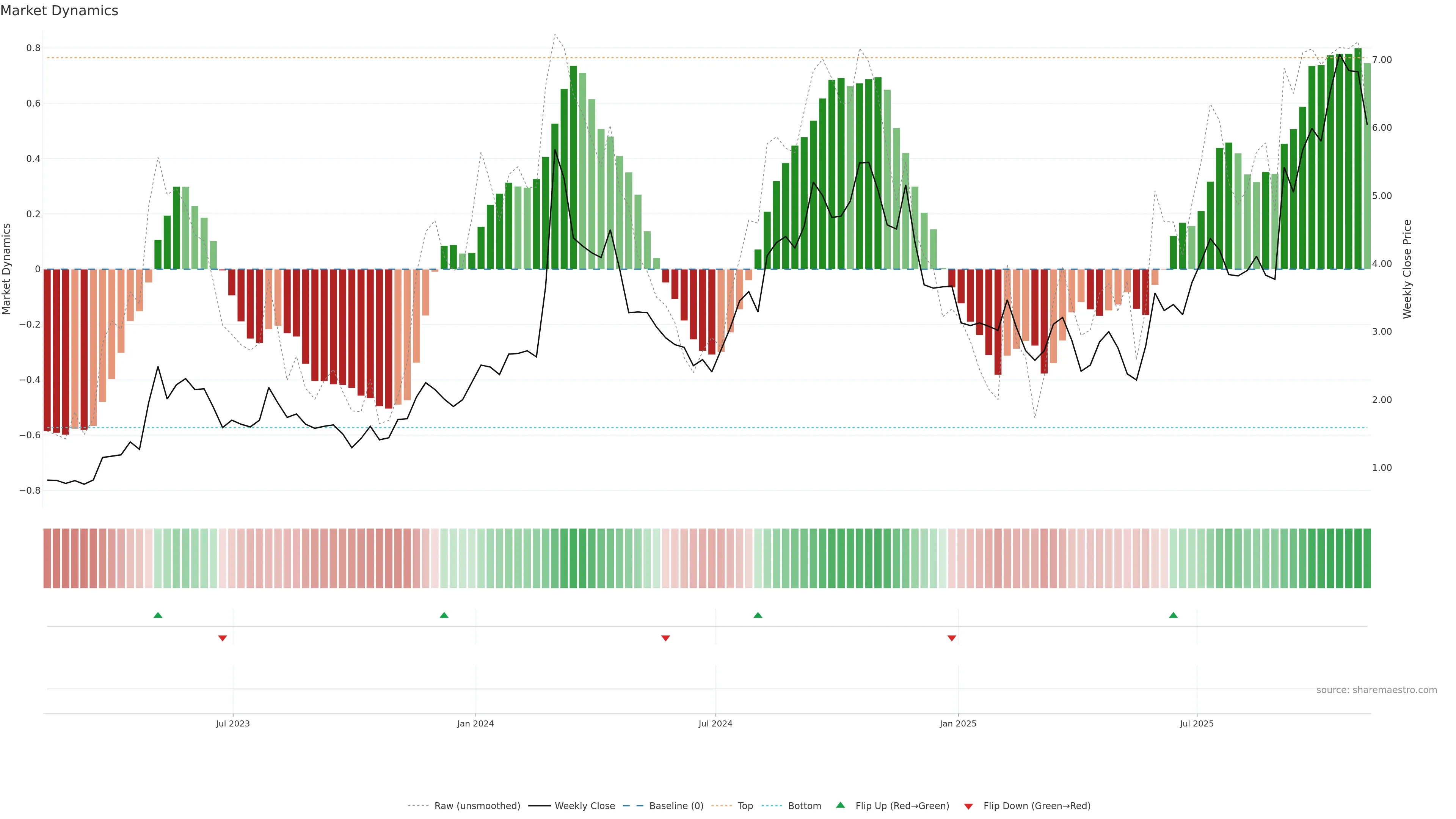This screenshot has width=1456, height=819.
Task: Click the red flip-down triangle before Jan 2025
Action: [952, 638]
